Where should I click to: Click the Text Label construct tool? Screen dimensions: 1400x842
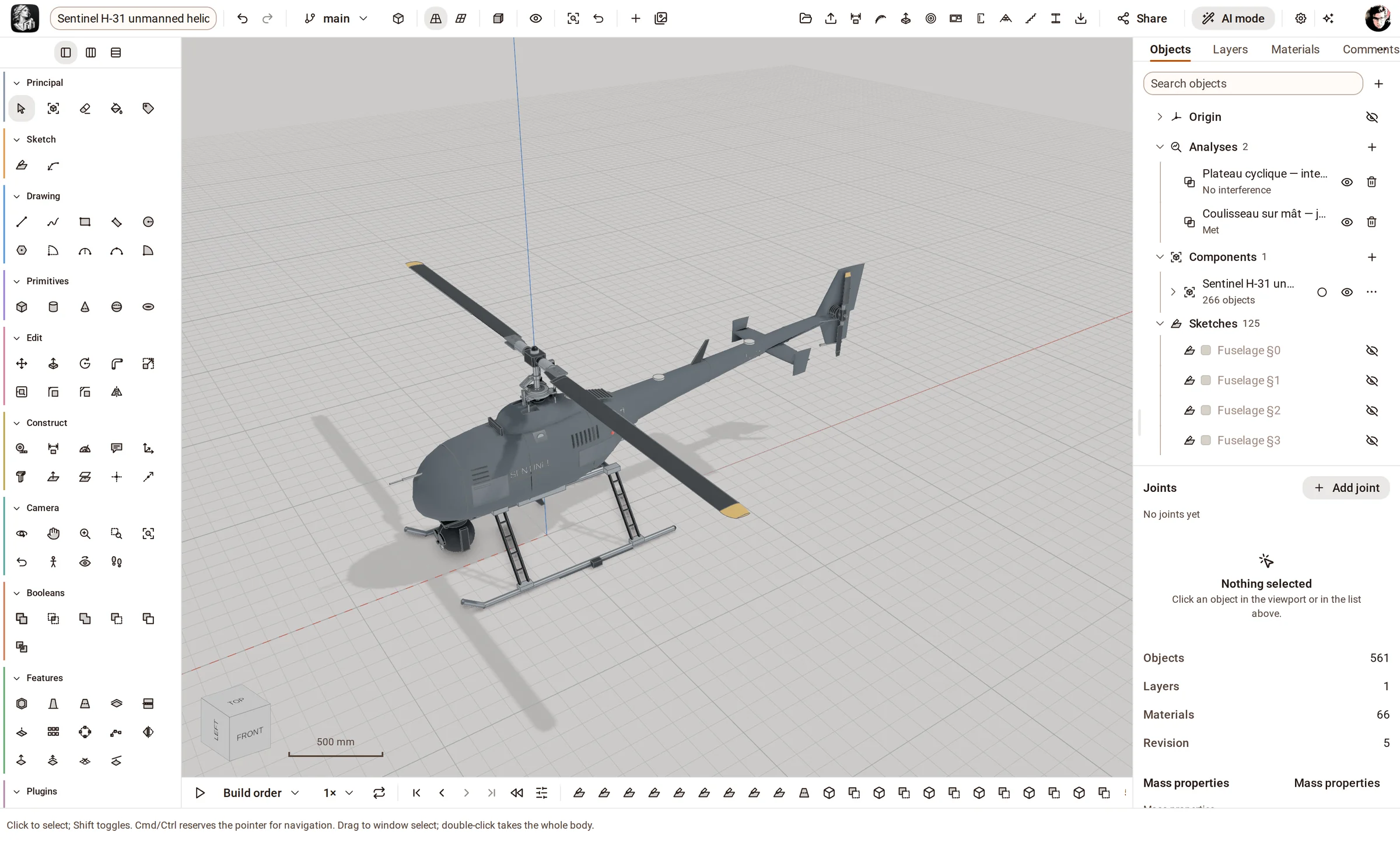[x=117, y=448]
